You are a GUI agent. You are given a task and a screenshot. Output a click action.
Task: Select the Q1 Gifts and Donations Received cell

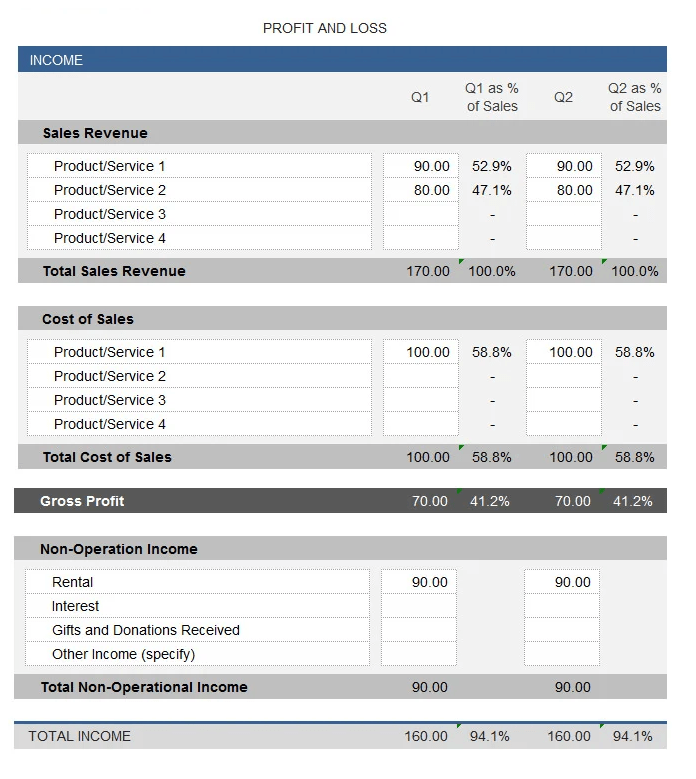tap(419, 630)
